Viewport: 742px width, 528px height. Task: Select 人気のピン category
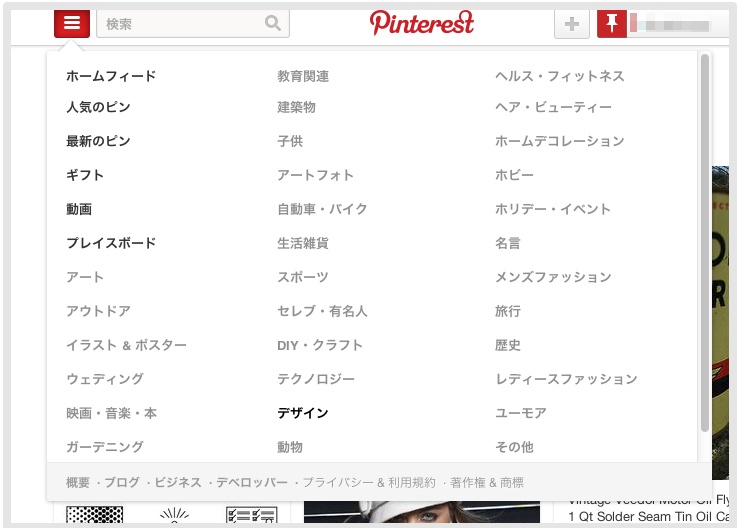(98, 107)
